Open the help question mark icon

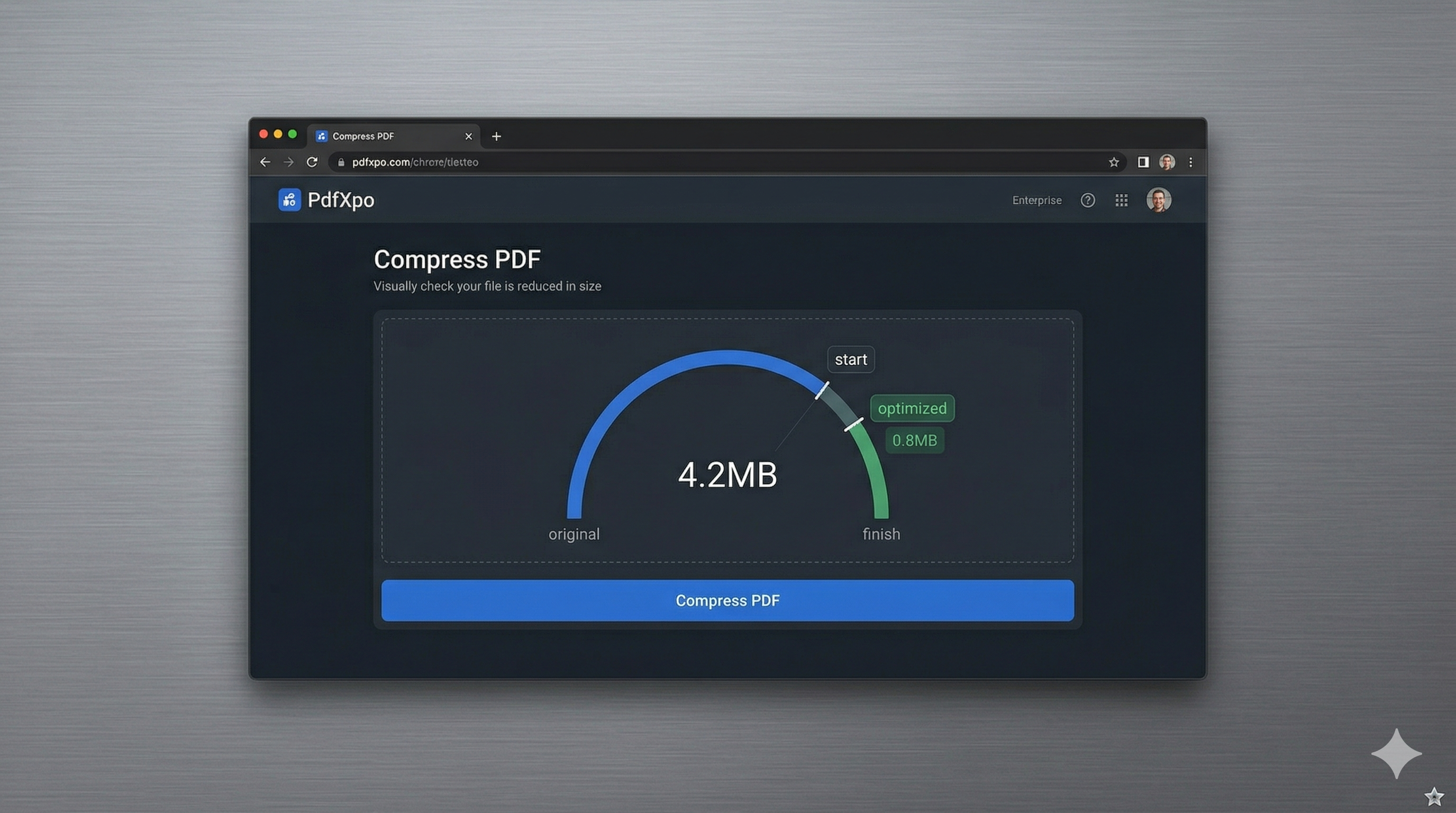[1087, 200]
